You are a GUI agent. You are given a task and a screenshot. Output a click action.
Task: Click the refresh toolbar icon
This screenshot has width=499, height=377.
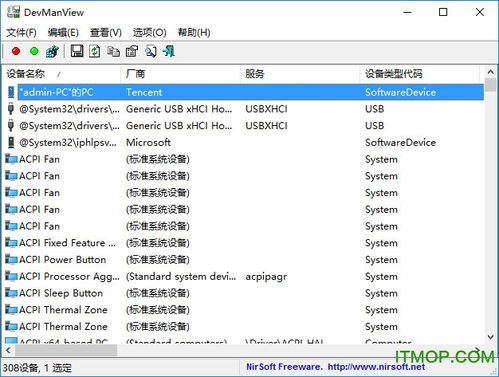[95, 51]
